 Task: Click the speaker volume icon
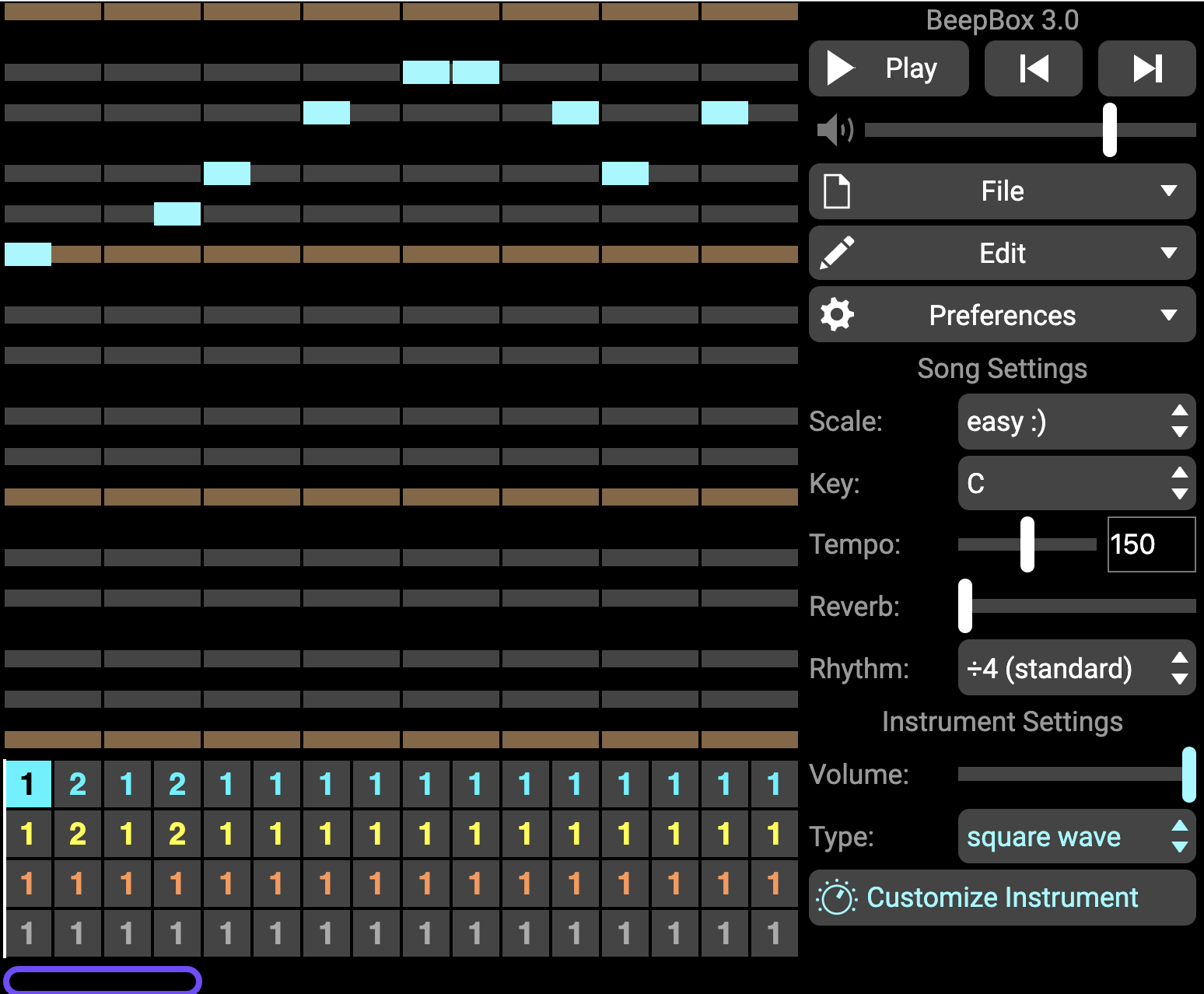coord(835,130)
